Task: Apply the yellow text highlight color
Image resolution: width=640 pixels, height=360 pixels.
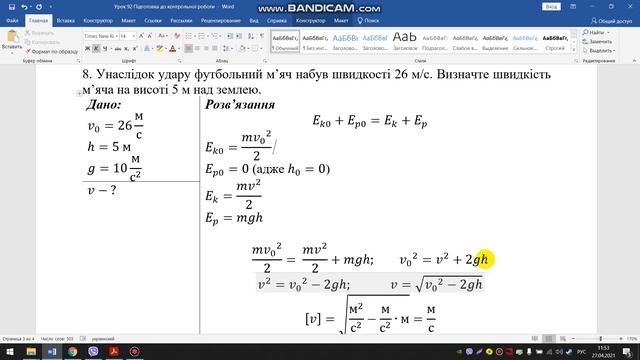Action: (x=159, y=49)
